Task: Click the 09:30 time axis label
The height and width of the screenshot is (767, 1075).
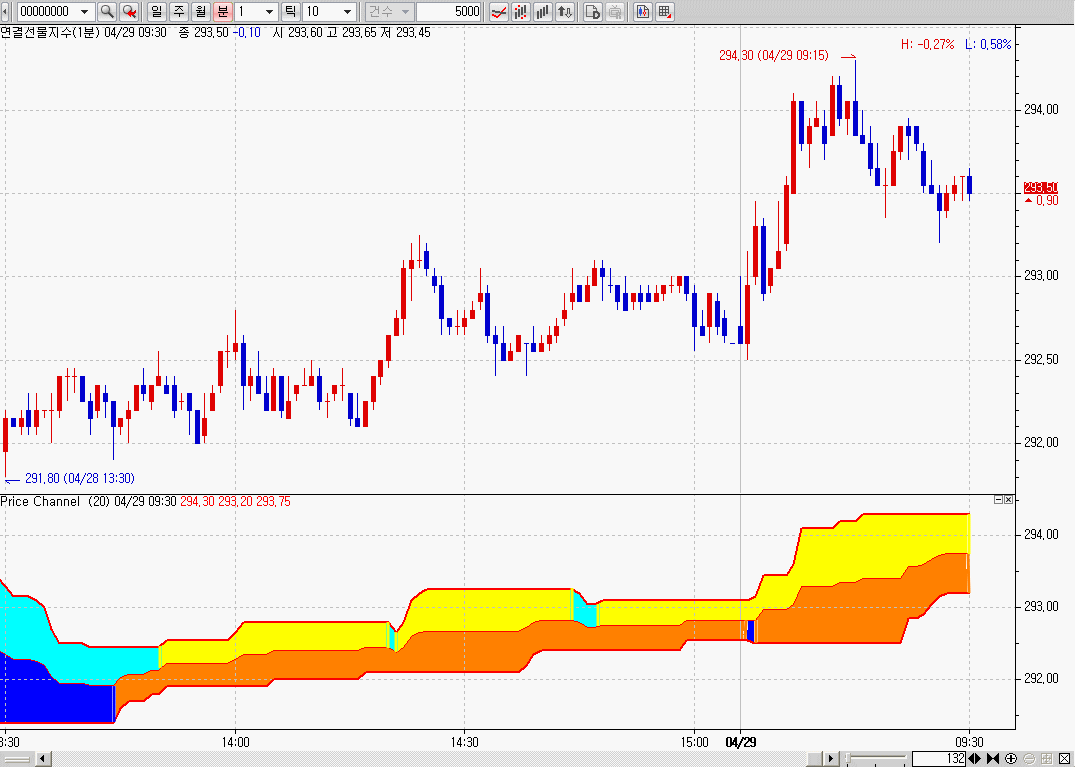Action: pos(969,742)
